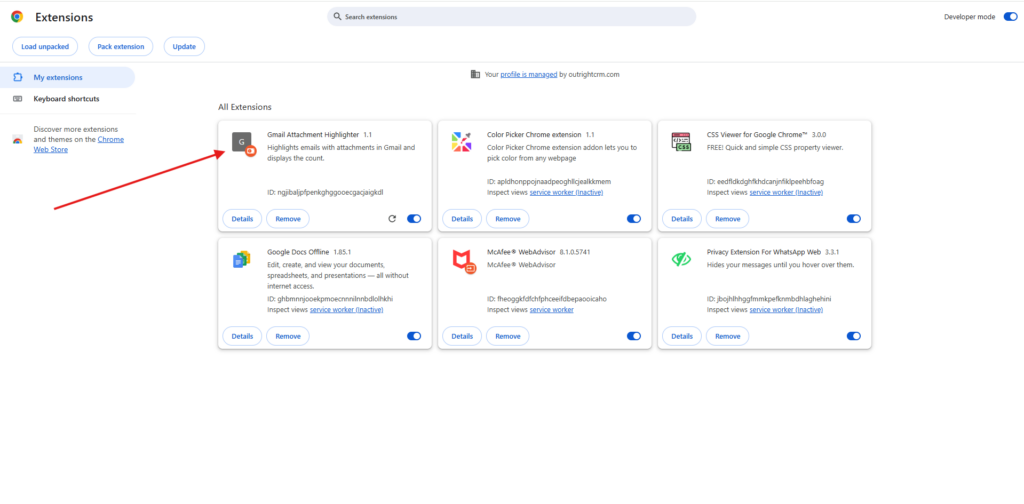The height and width of the screenshot is (504, 1024).
Task: Click the My extensions puzzle icon
Action: (x=18, y=77)
